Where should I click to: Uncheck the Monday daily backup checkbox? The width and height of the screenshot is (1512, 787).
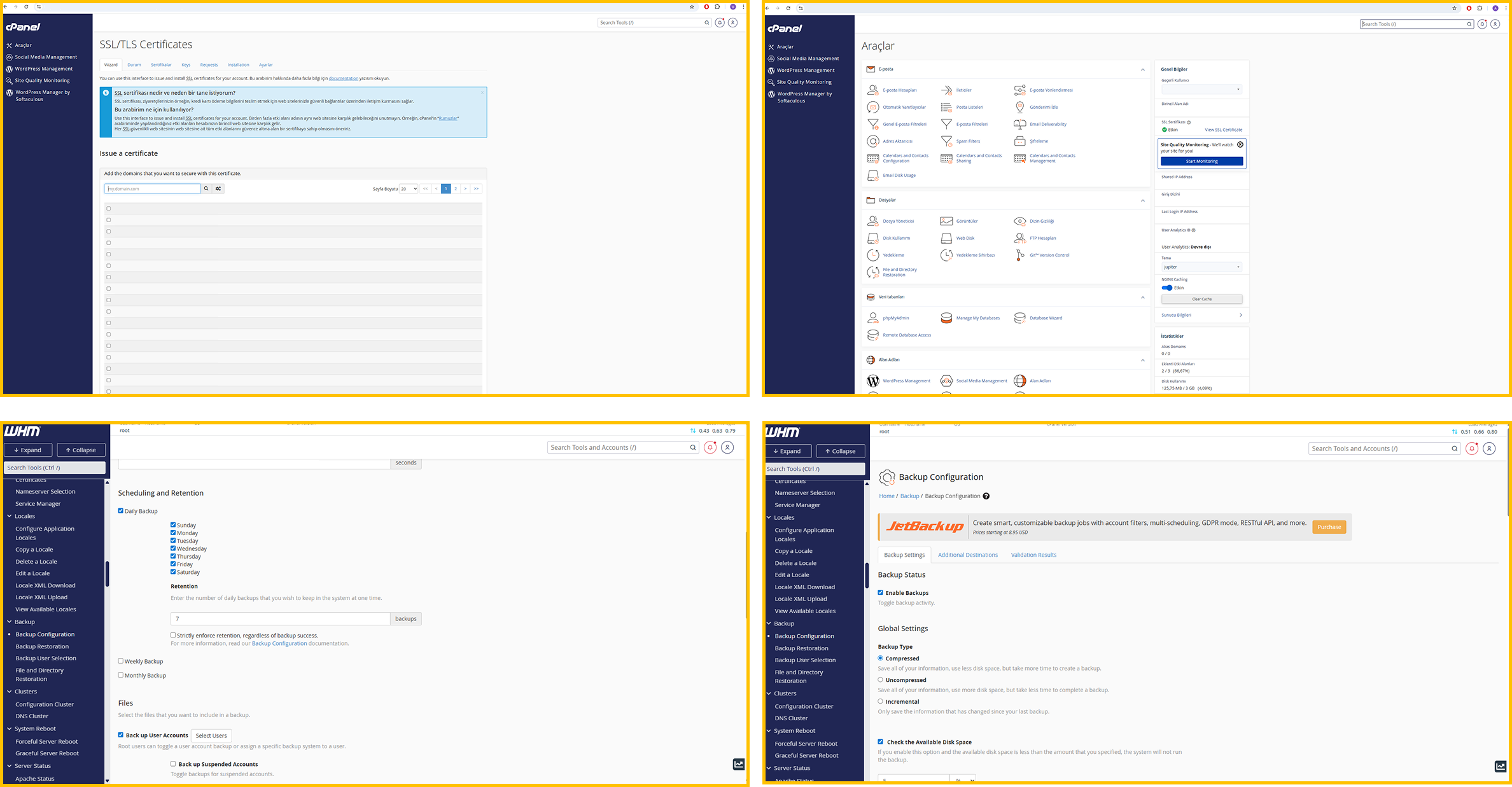click(x=173, y=533)
